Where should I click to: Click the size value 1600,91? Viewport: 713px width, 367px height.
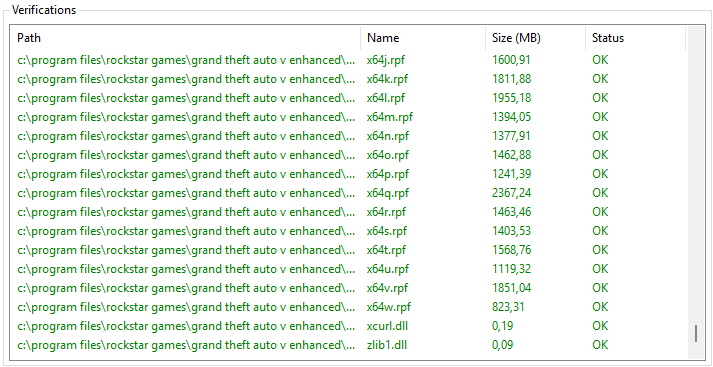coord(511,60)
